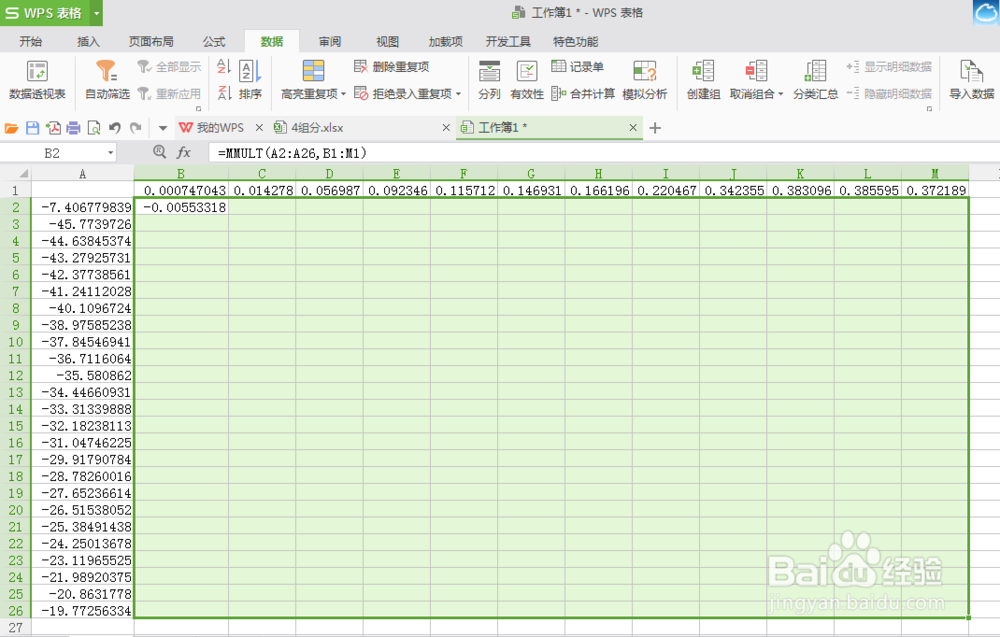This screenshot has height=637, width=1000.
Task: Click the print preview icon
Action: coord(94,128)
